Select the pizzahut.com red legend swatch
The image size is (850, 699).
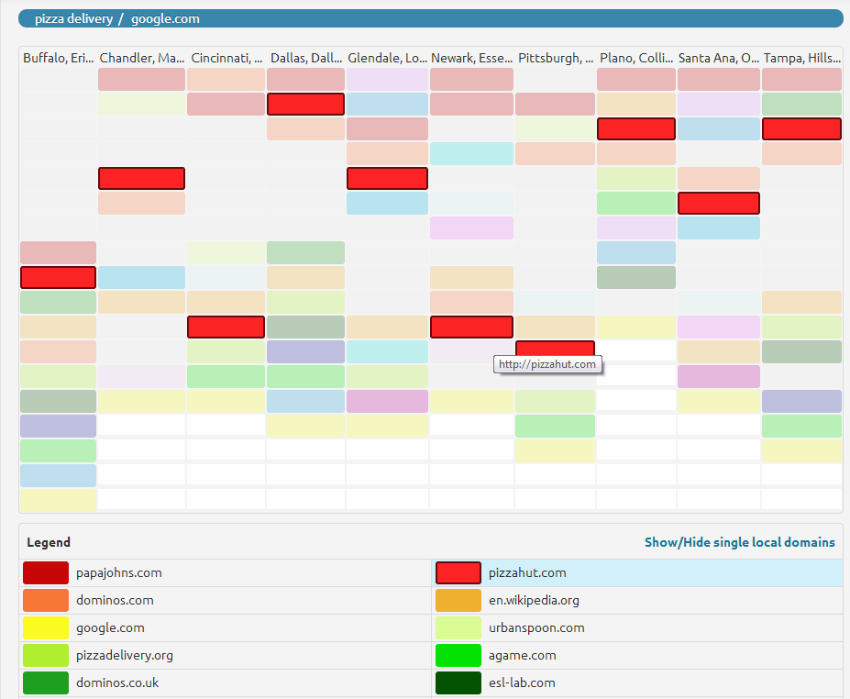coord(458,573)
